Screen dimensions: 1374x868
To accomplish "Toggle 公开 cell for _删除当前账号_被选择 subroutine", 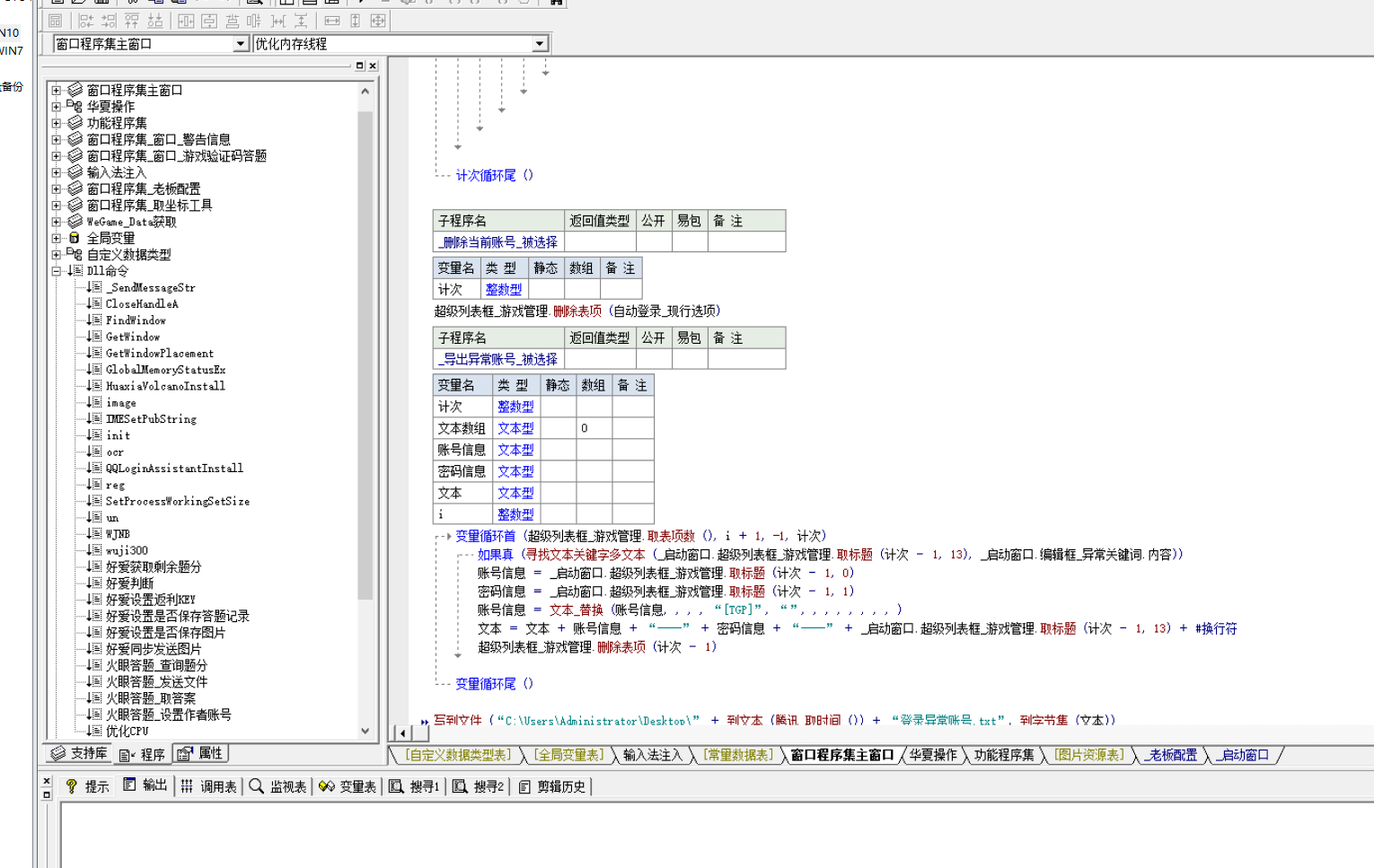I will pos(654,242).
